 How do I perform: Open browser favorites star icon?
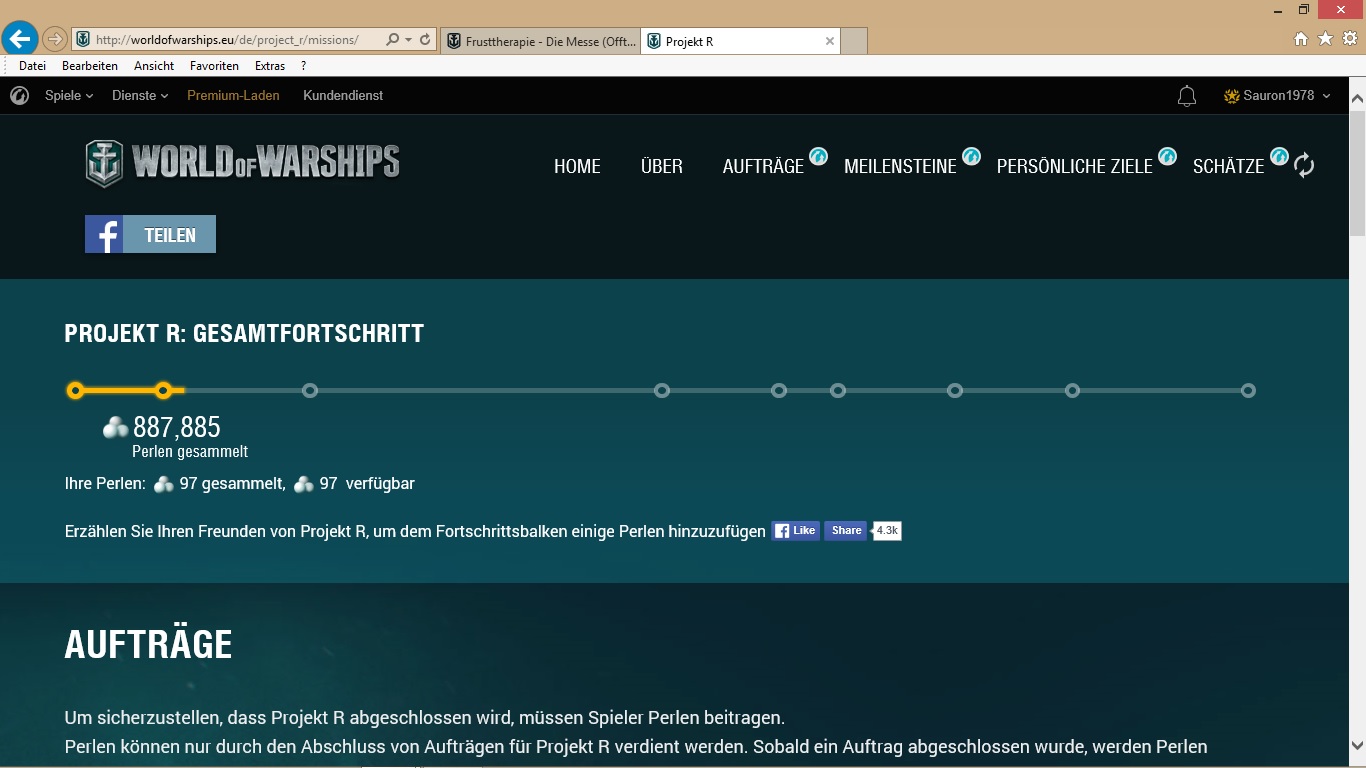point(1325,39)
